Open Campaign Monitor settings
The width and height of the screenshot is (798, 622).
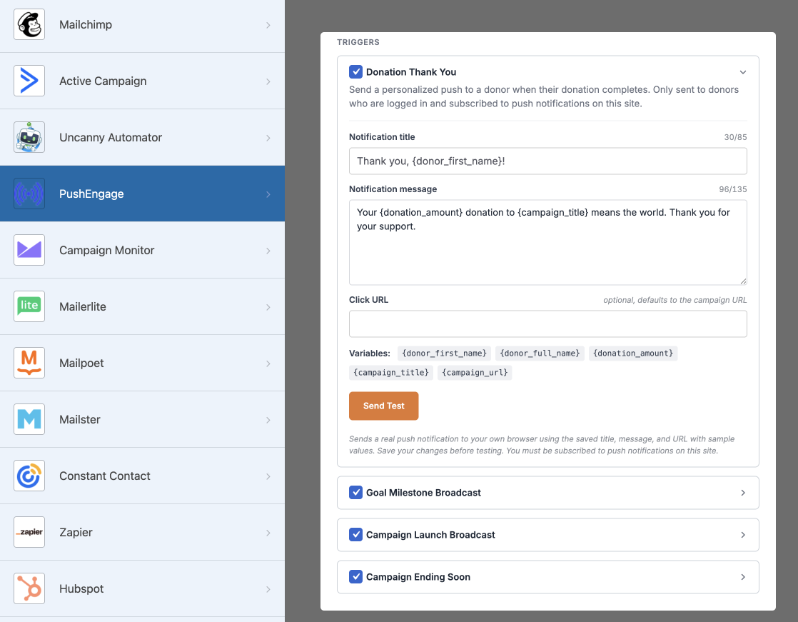(142, 250)
